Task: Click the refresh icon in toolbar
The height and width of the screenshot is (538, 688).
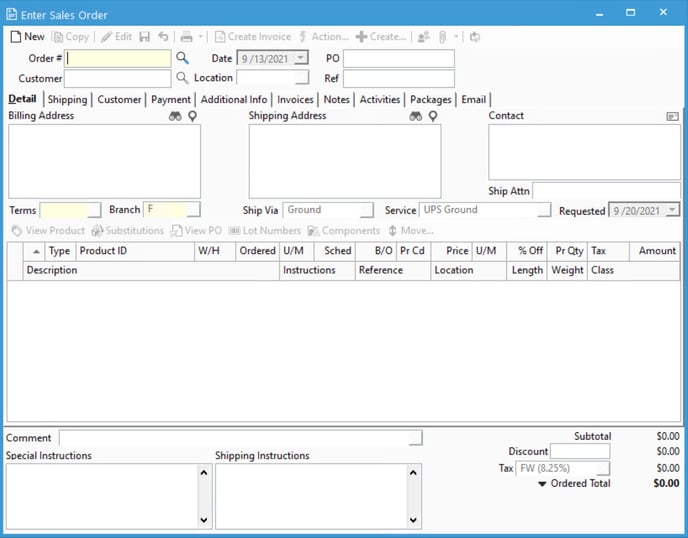Action: (x=474, y=37)
